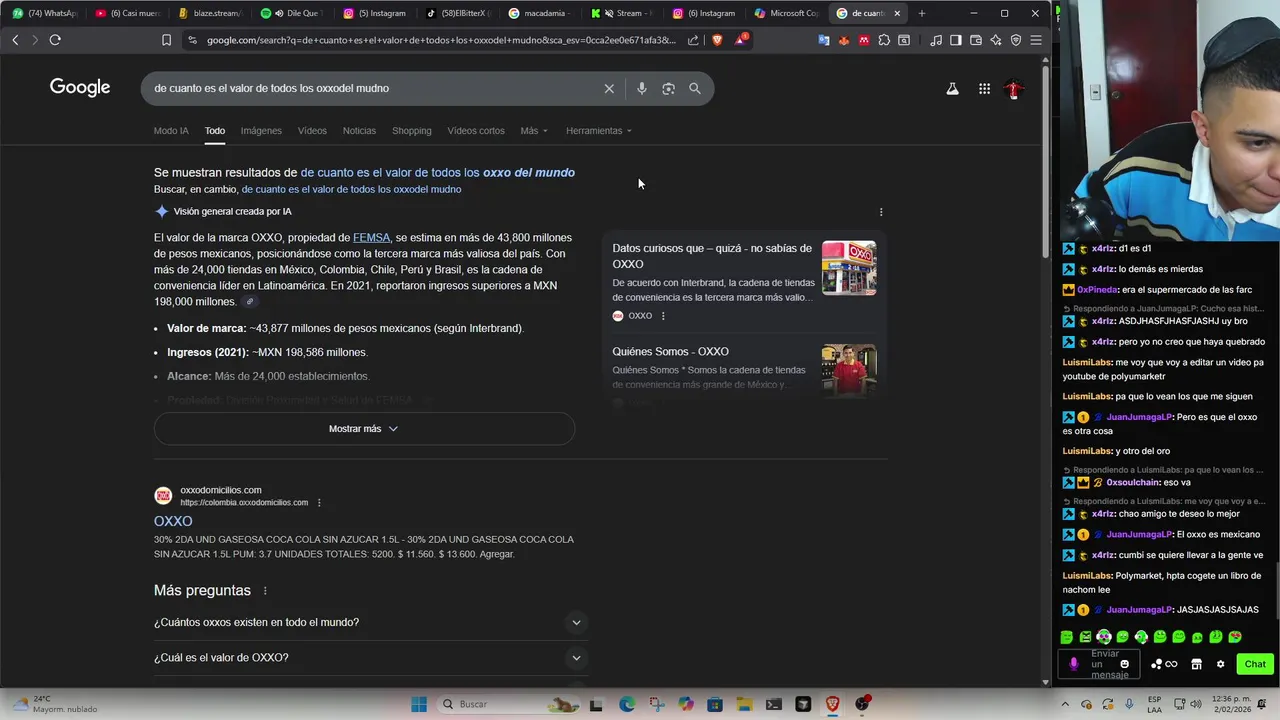Open the media control music note
1280x720 pixels.
[x=936, y=40]
